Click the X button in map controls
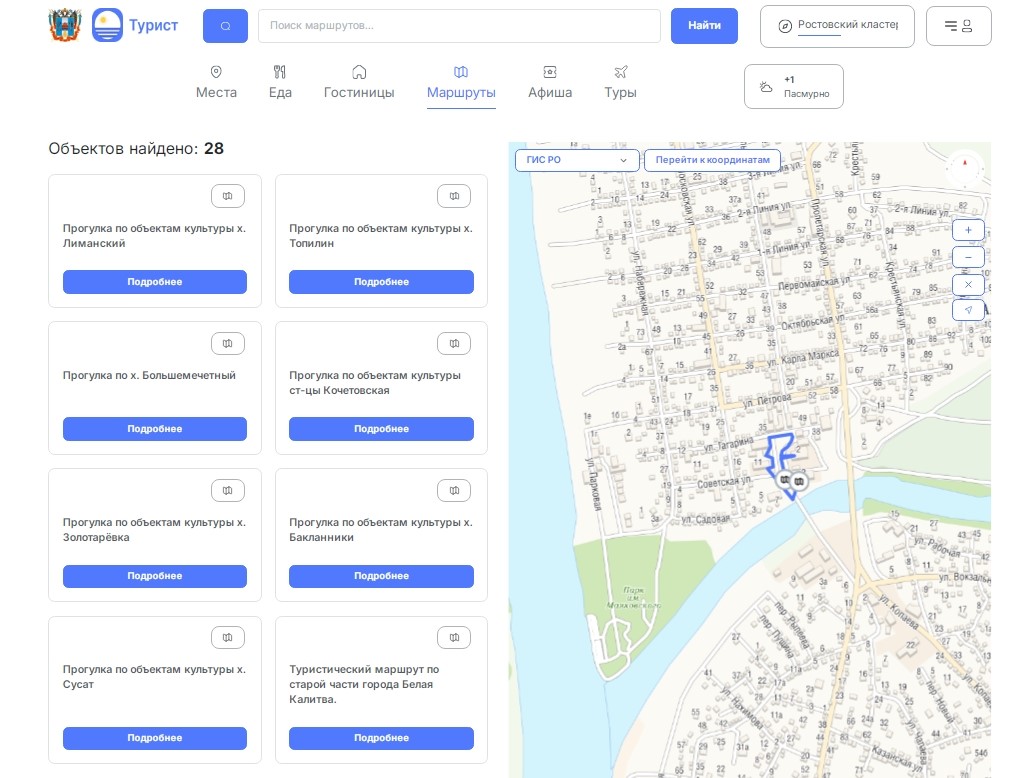This screenshot has height=778, width=1017. click(968, 284)
